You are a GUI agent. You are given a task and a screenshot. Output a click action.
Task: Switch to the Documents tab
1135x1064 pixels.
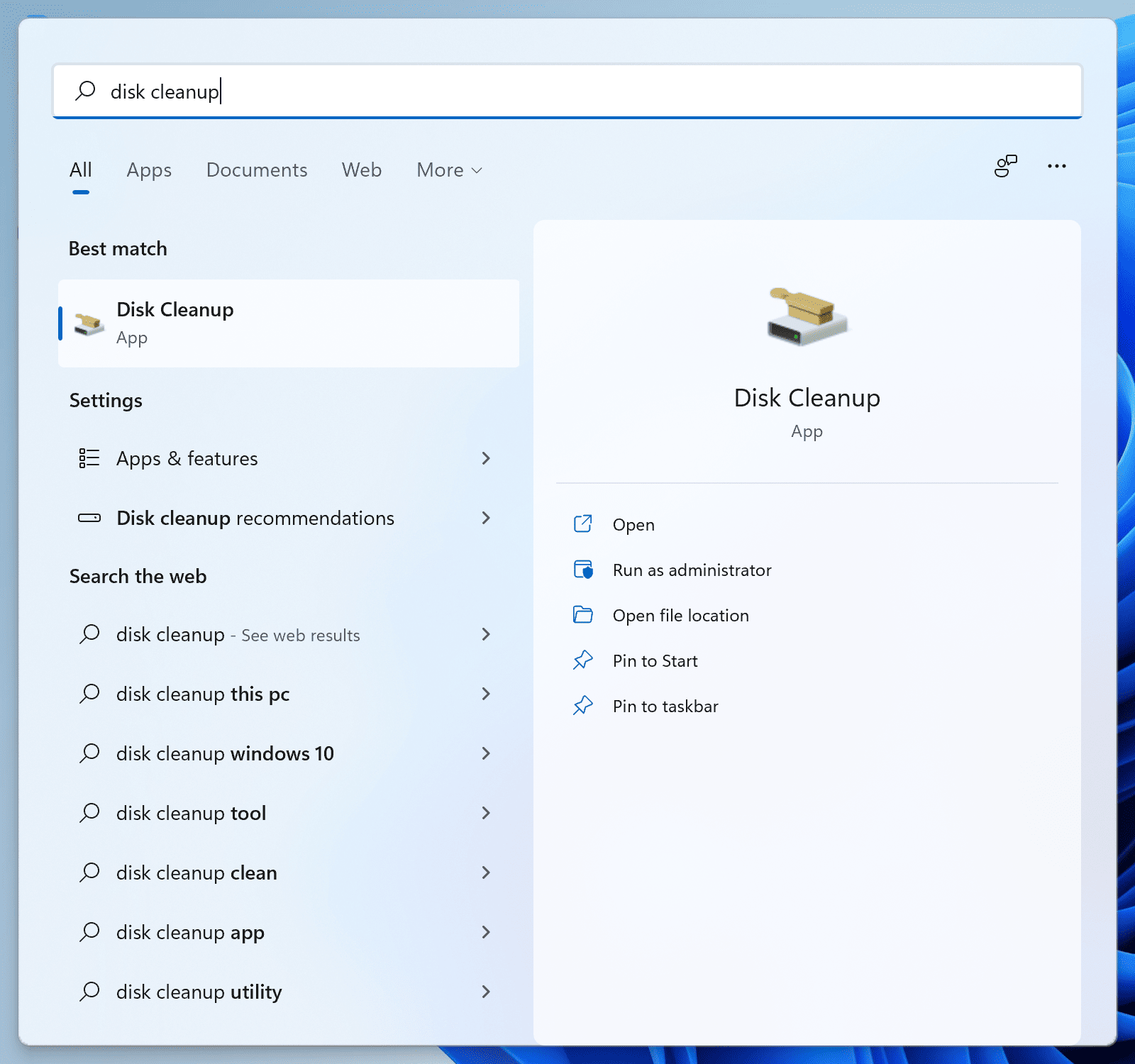(257, 170)
